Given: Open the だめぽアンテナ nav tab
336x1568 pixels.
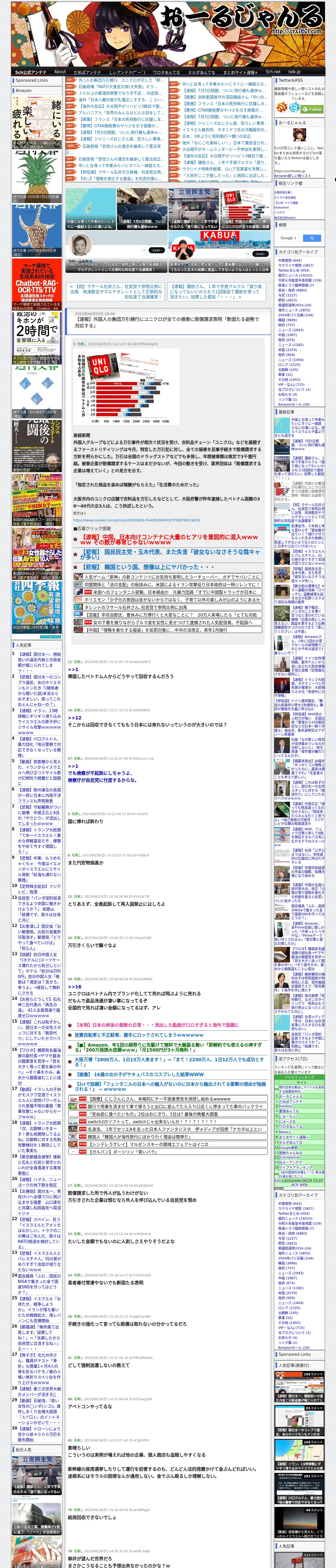Looking at the screenshot, I should point(87,72).
